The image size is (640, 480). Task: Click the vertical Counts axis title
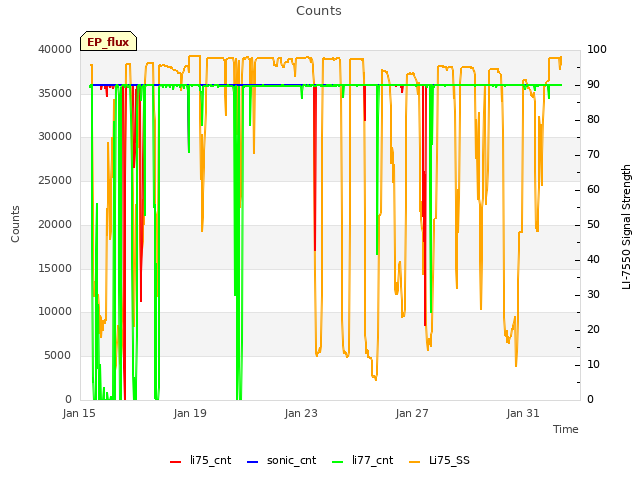coord(15,224)
